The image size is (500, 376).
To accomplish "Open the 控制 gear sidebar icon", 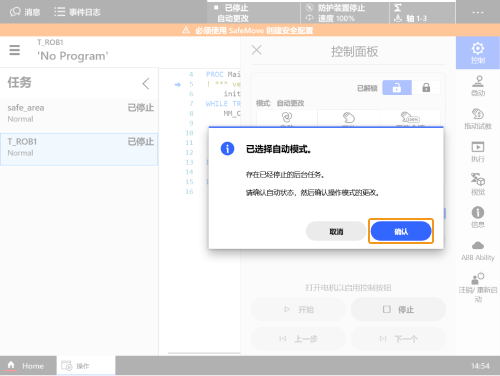I will [x=478, y=53].
